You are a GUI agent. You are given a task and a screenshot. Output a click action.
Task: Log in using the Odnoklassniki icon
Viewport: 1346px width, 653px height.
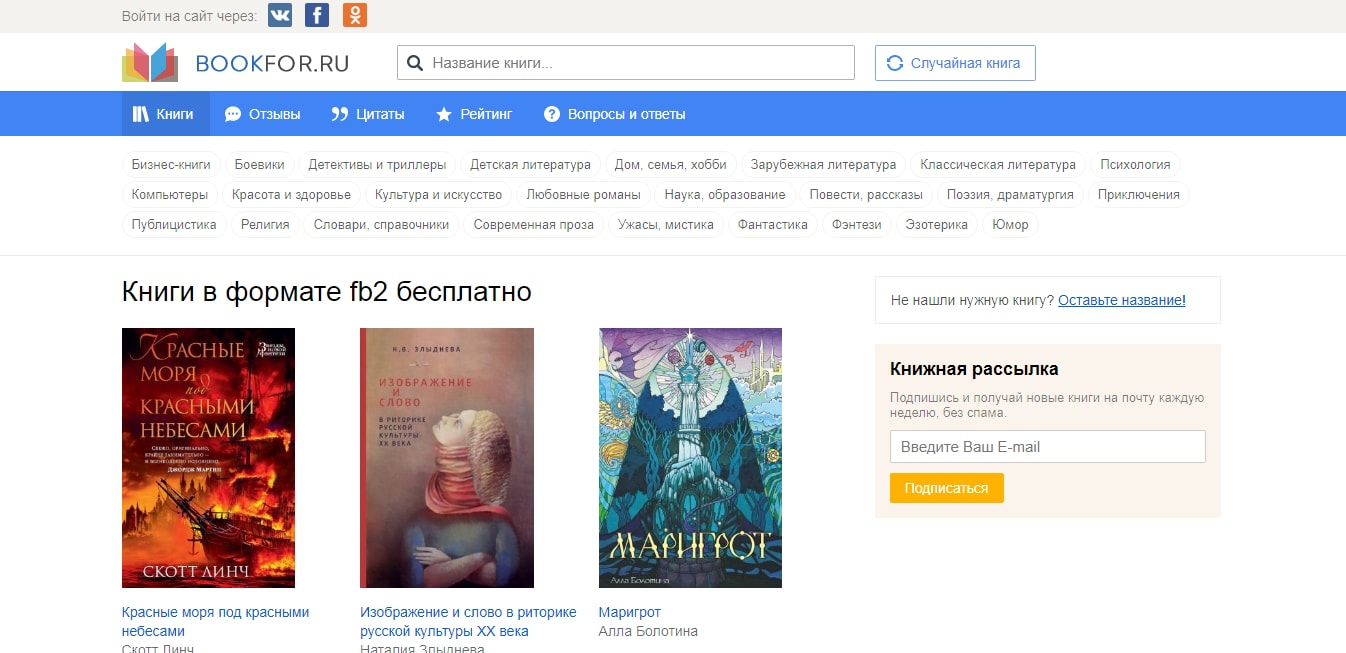click(x=354, y=15)
